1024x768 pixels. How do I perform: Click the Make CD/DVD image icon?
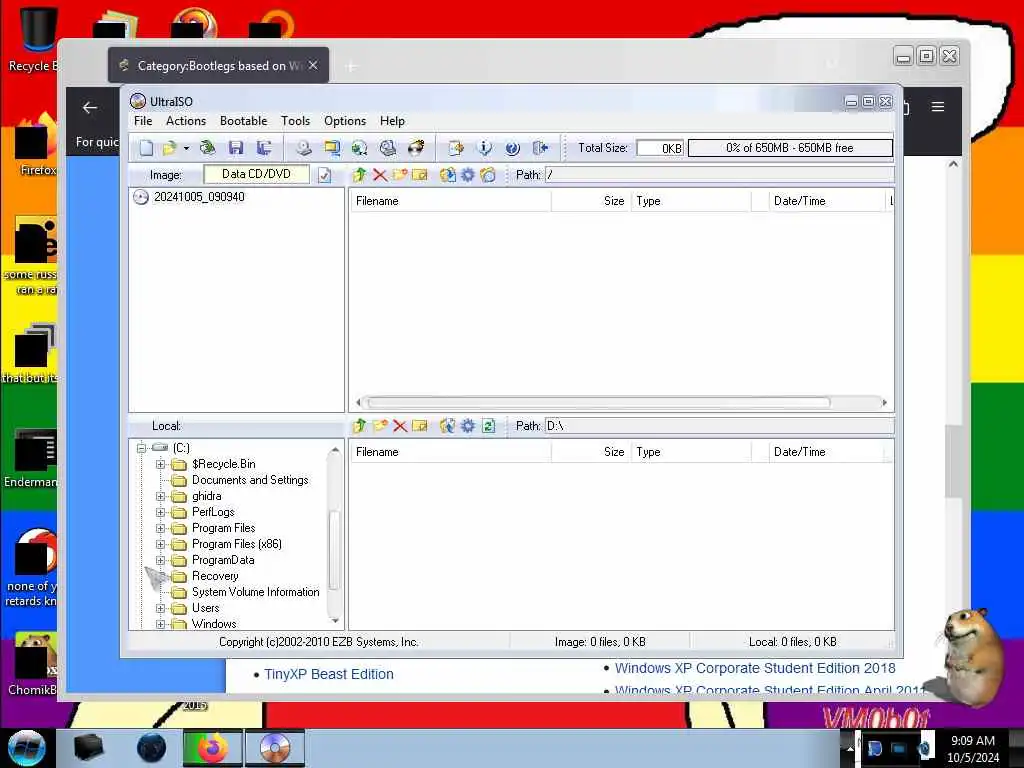304,148
